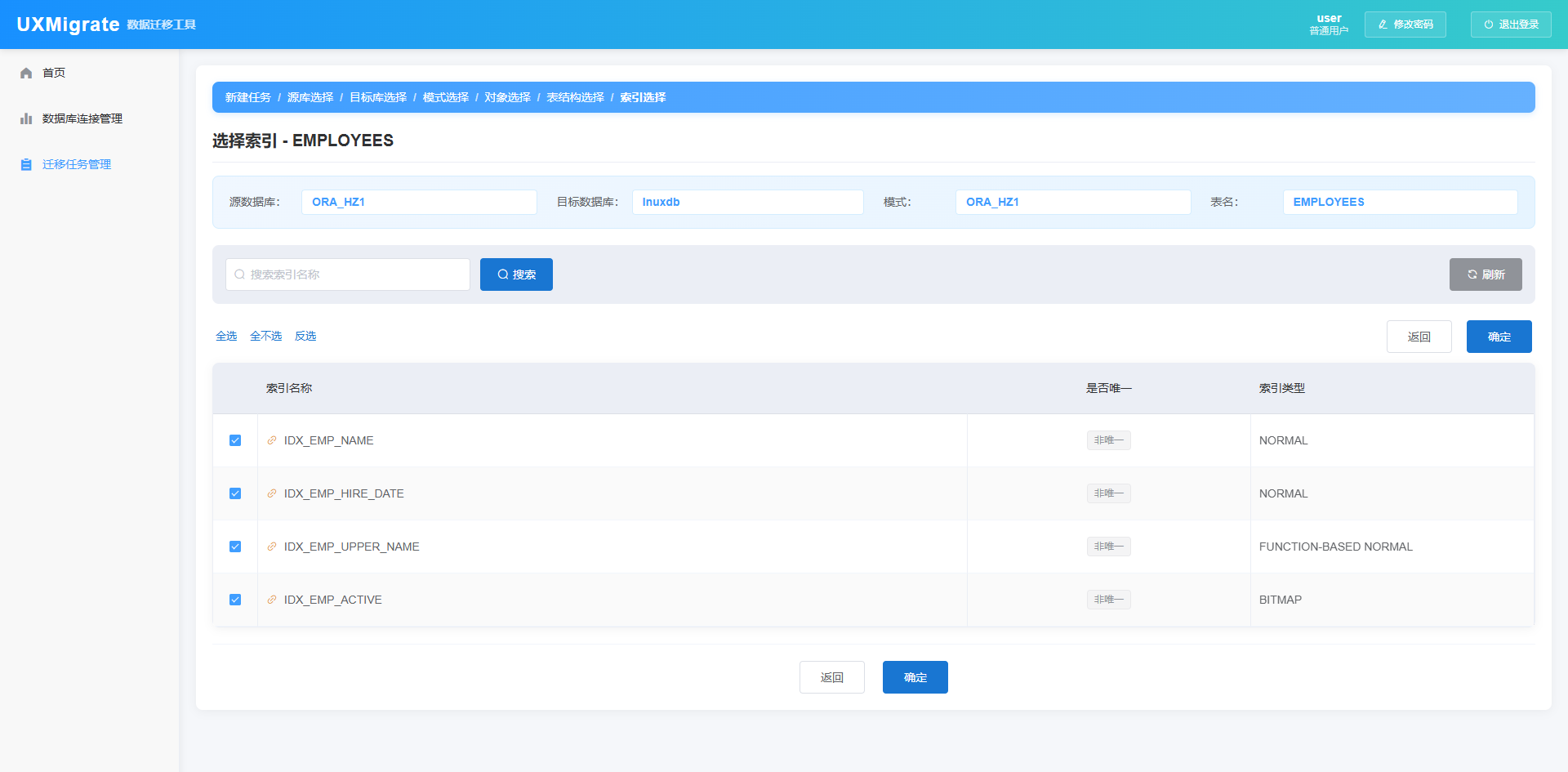This screenshot has height=772, width=1568.
Task: Toggle the IDX_EMP_ACTIVE row checkbox
Action: click(x=235, y=600)
